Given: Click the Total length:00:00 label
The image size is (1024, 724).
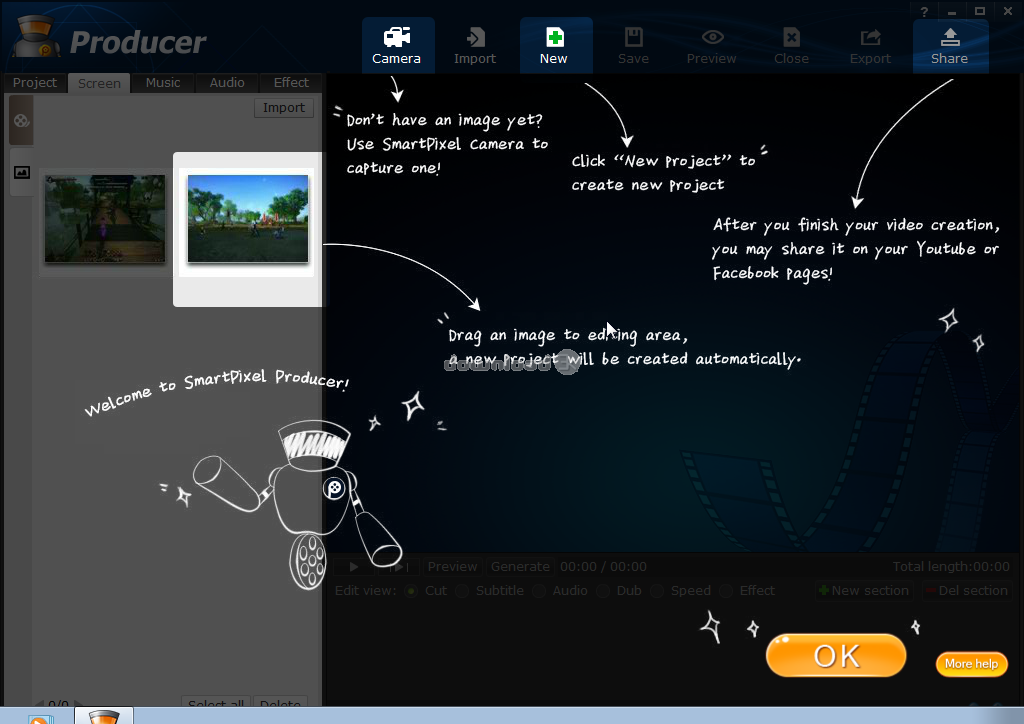Looking at the screenshot, I should point(951,567).
